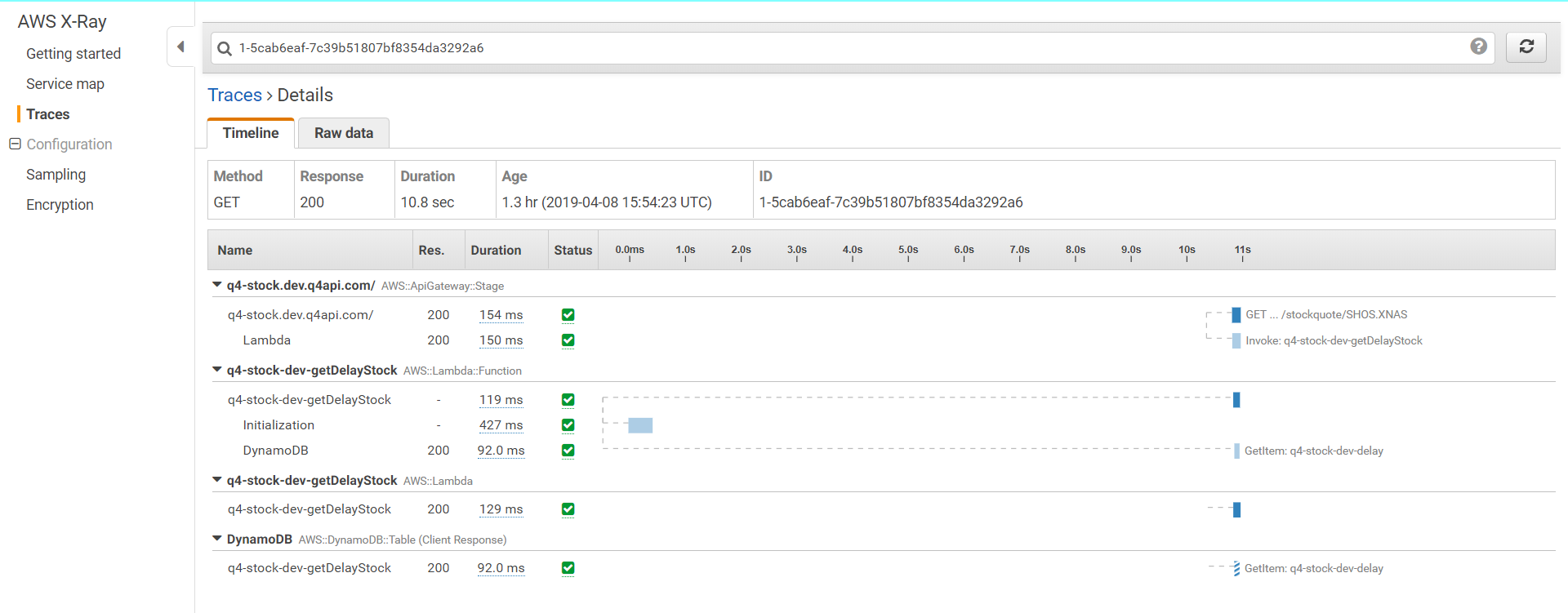Screen dimensions: 1568x613
Task: Open Service map in sidebar
Action: click(x=65, y=84)
